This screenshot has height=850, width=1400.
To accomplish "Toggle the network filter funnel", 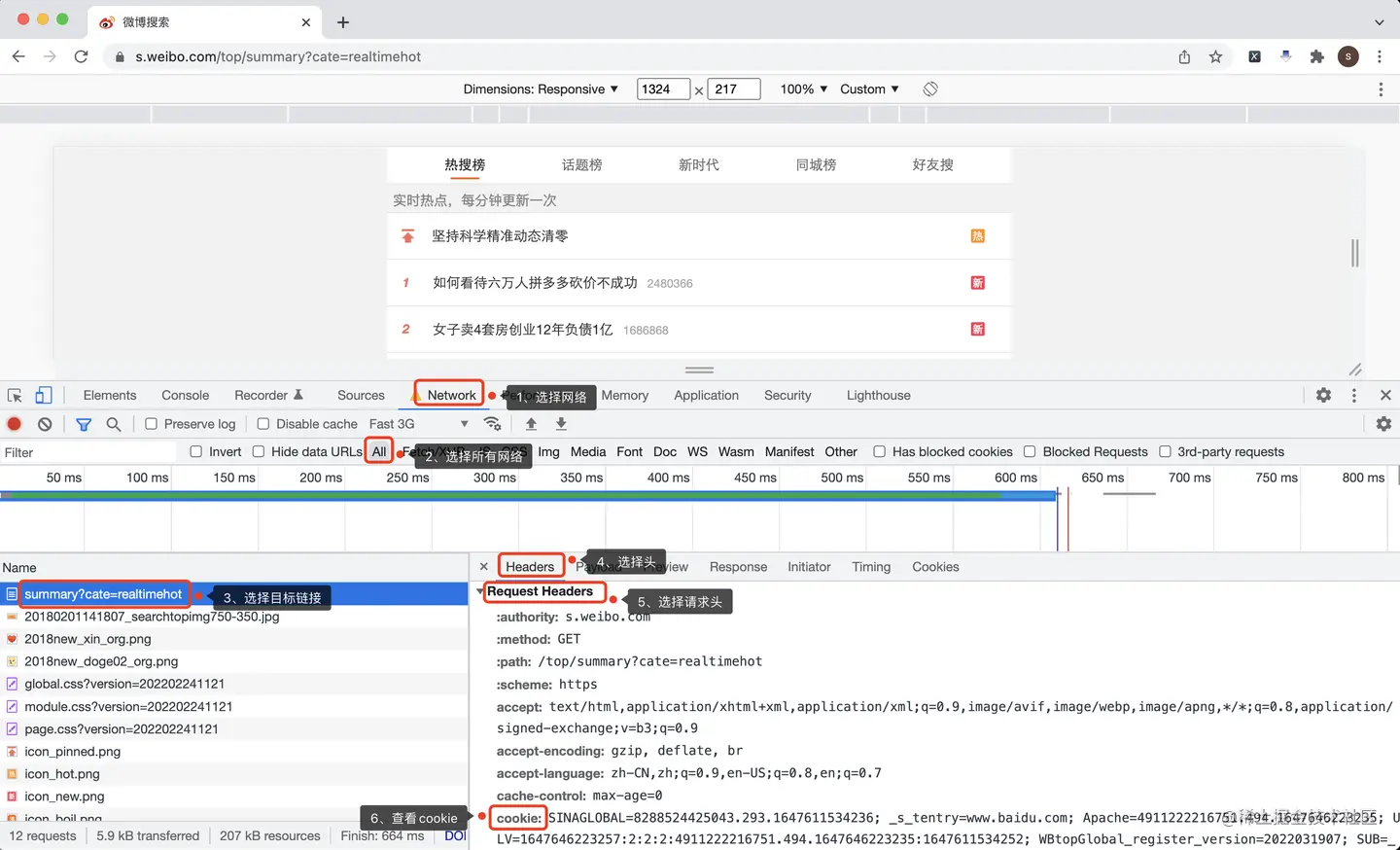I will (x=84, y=424).
